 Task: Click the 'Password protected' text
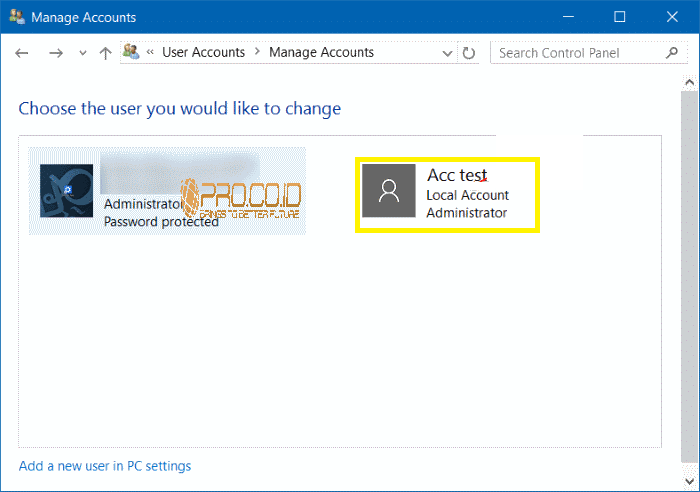click(x=161, y=221)
